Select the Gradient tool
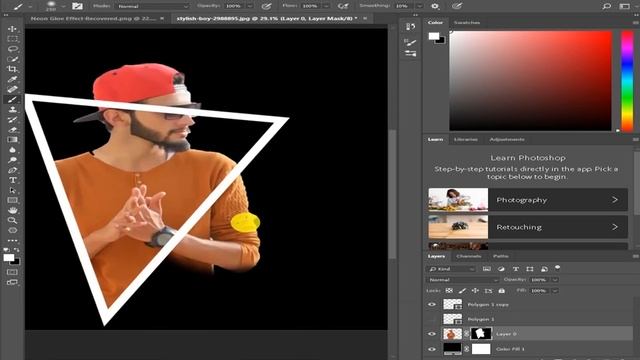Screen dimensions: 640x360 pyautogui.click(x=12, y=140)
